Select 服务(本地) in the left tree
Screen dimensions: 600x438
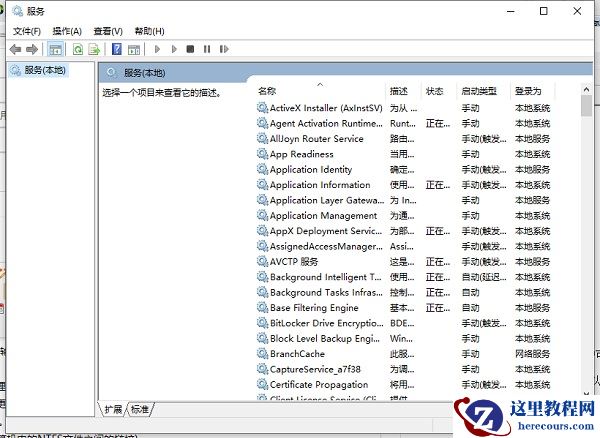39,70
